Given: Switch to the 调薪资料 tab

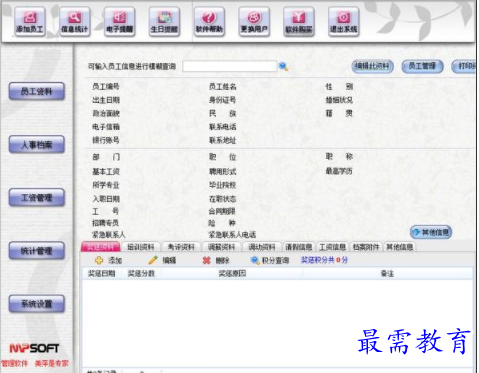Looking at the screenshot, I should pyautogui.click(x=221, y=247).
